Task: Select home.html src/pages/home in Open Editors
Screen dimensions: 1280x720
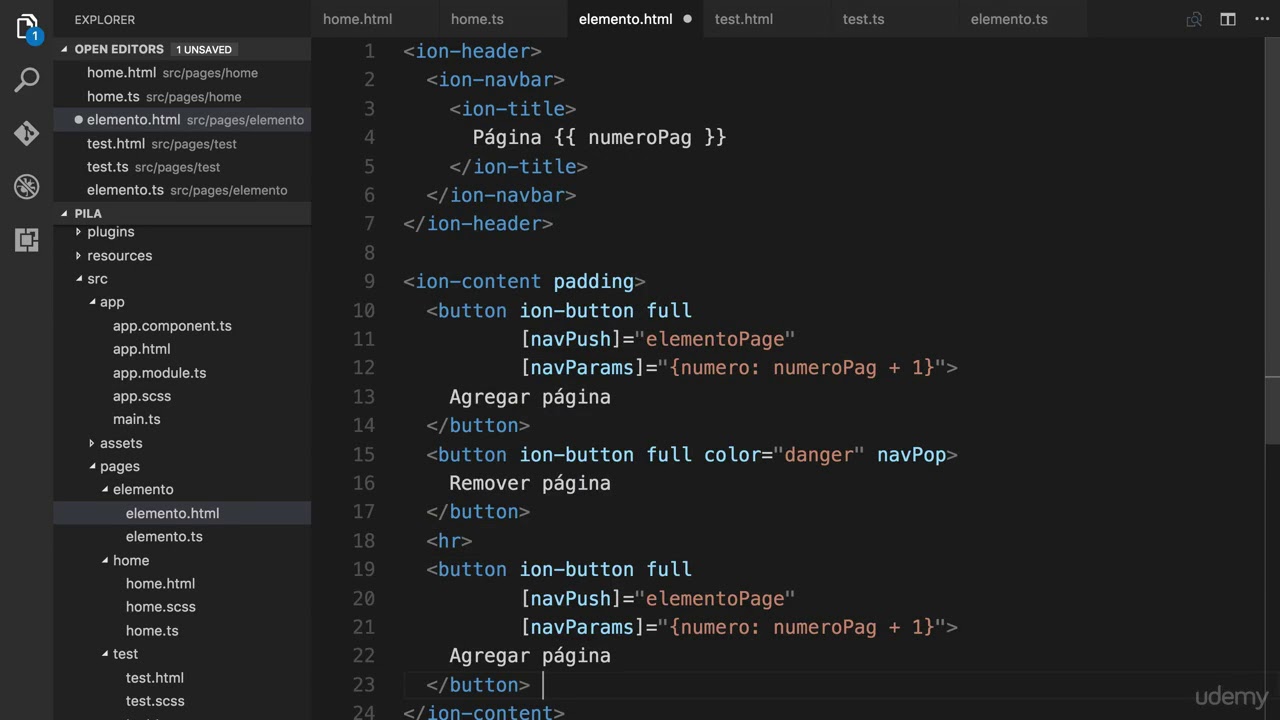Action: (182, 73)
